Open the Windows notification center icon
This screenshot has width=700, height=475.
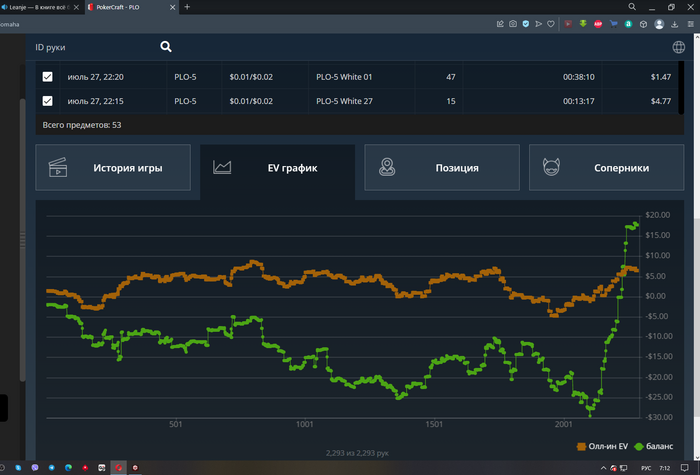685,468
